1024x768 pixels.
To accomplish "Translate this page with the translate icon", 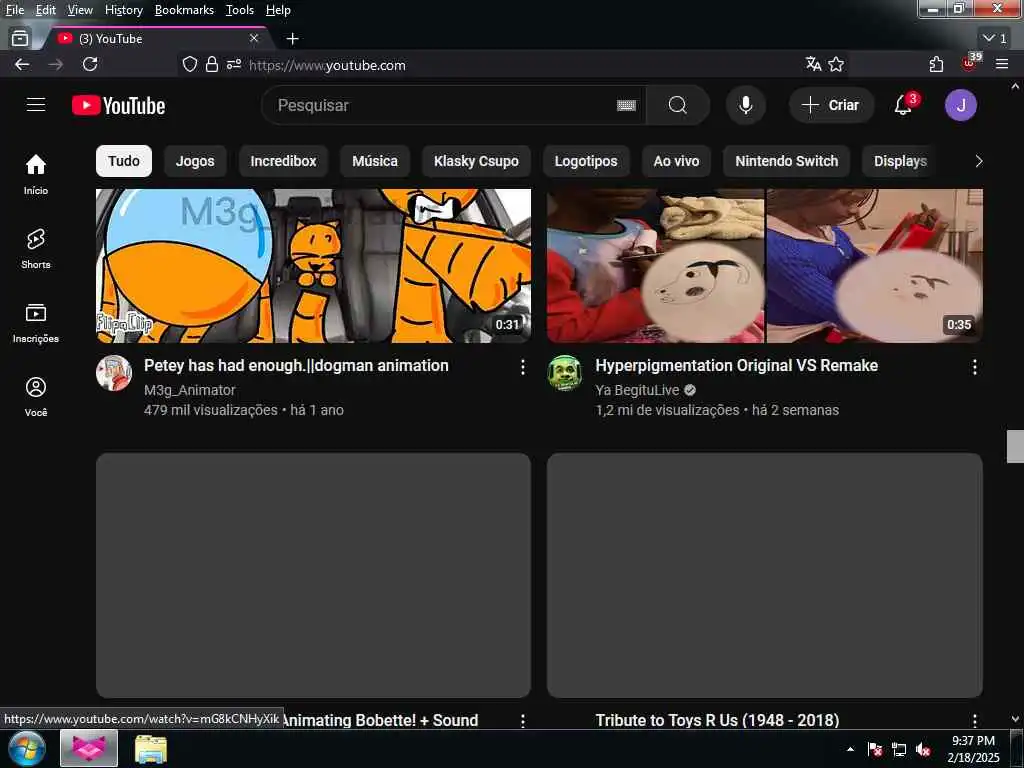I will 813,64.
